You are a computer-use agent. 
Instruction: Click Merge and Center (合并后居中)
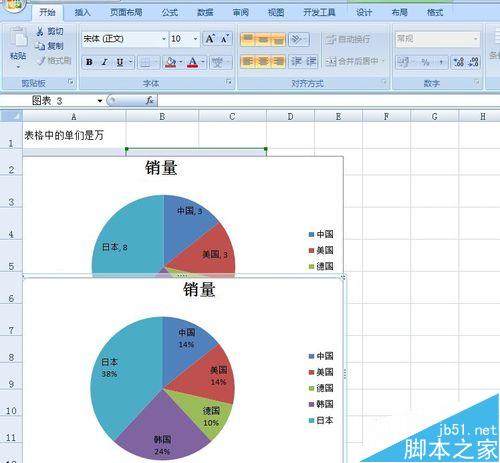(x=352, y=62)
